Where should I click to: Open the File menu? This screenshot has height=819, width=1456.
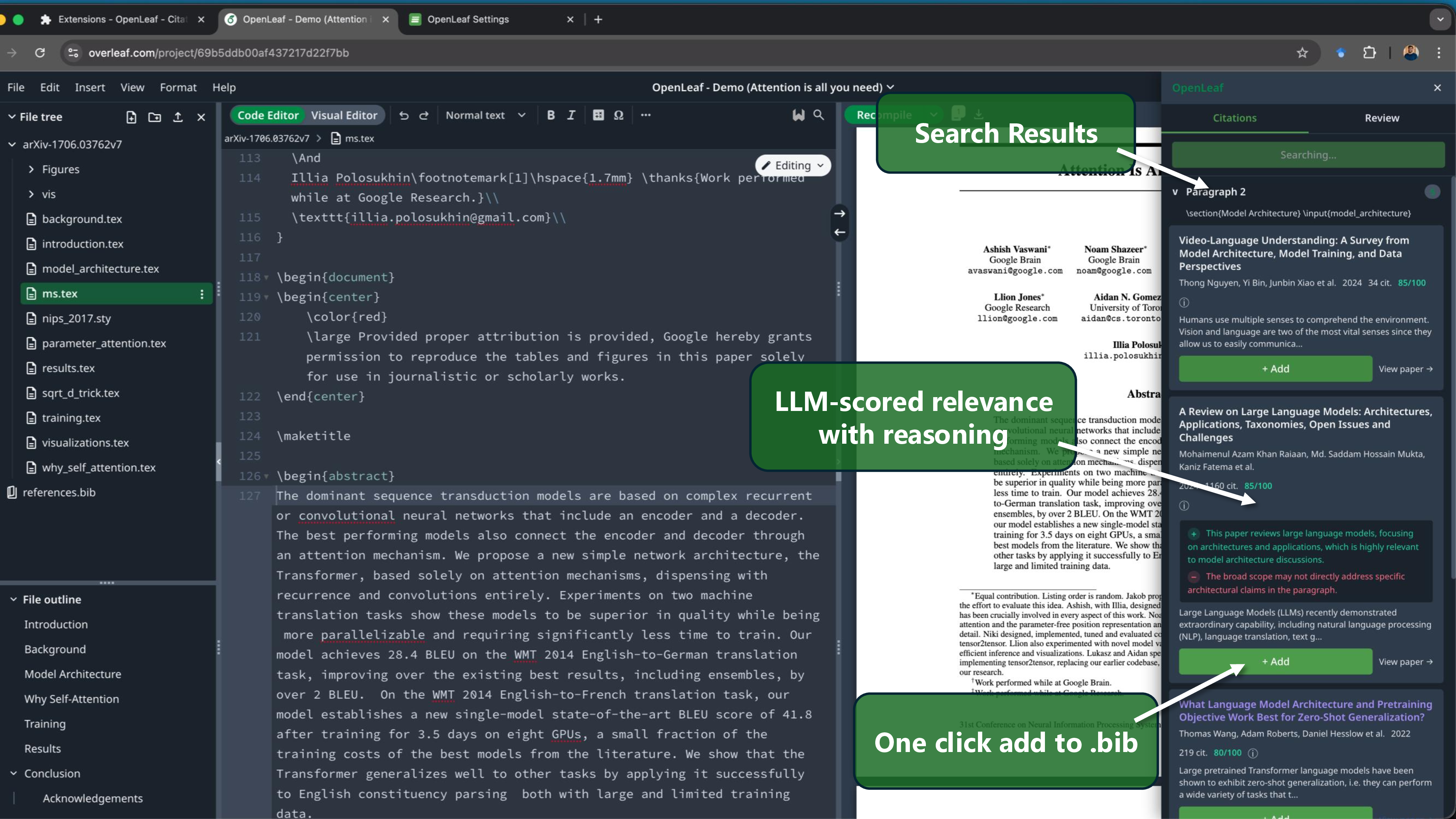tap(16, 88)
